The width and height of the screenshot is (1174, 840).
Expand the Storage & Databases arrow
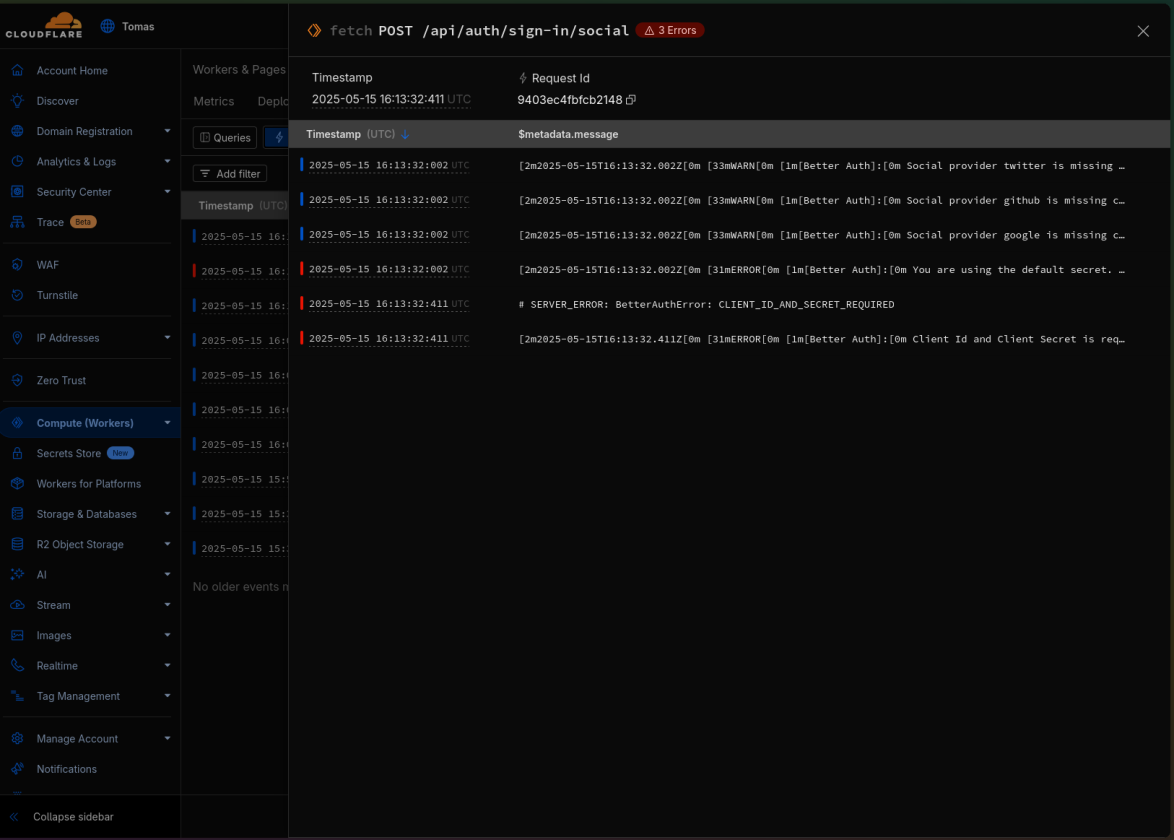pyautogui.click(x=167, y=514)
